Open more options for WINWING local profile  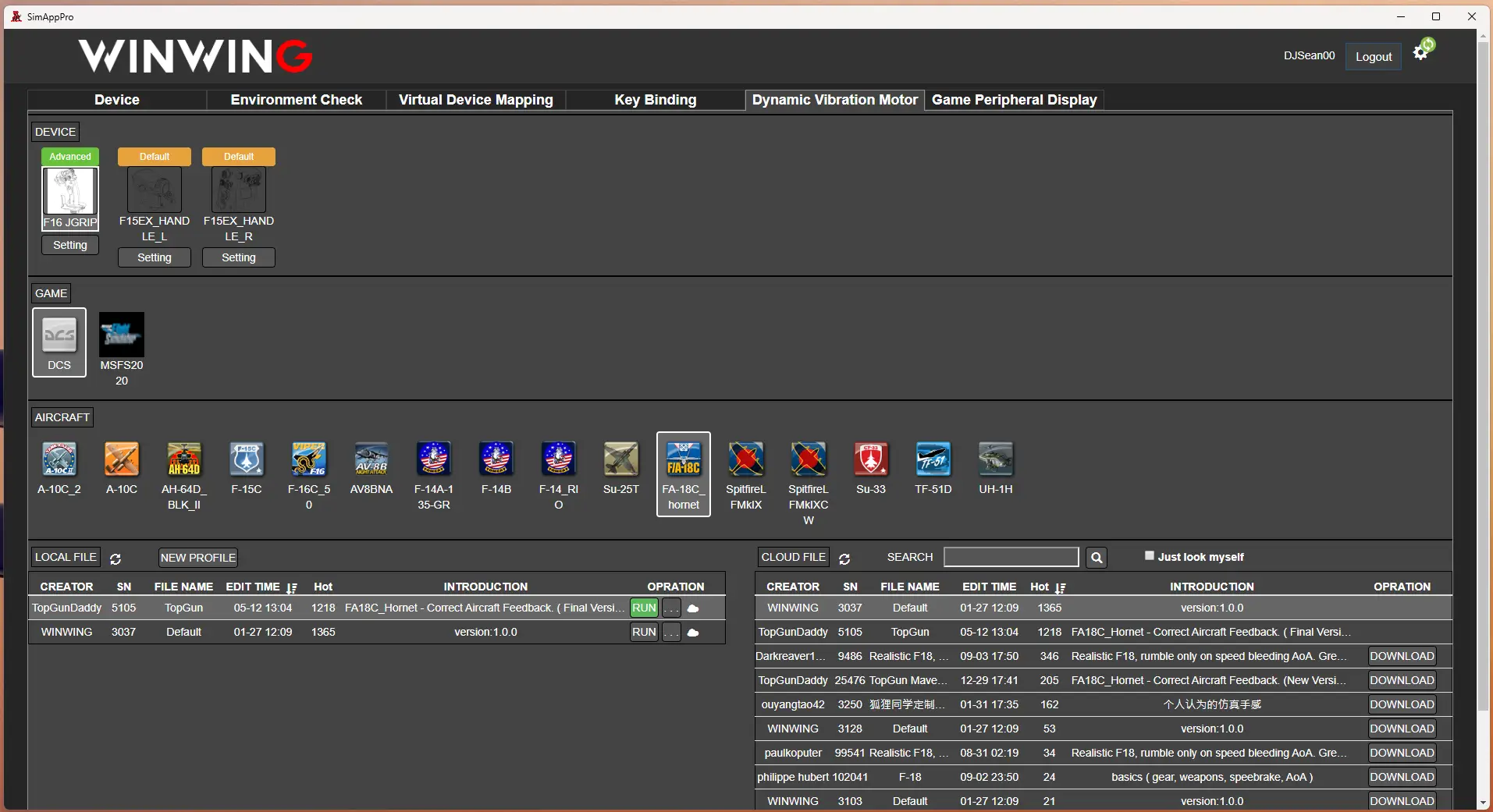point(671,633)
